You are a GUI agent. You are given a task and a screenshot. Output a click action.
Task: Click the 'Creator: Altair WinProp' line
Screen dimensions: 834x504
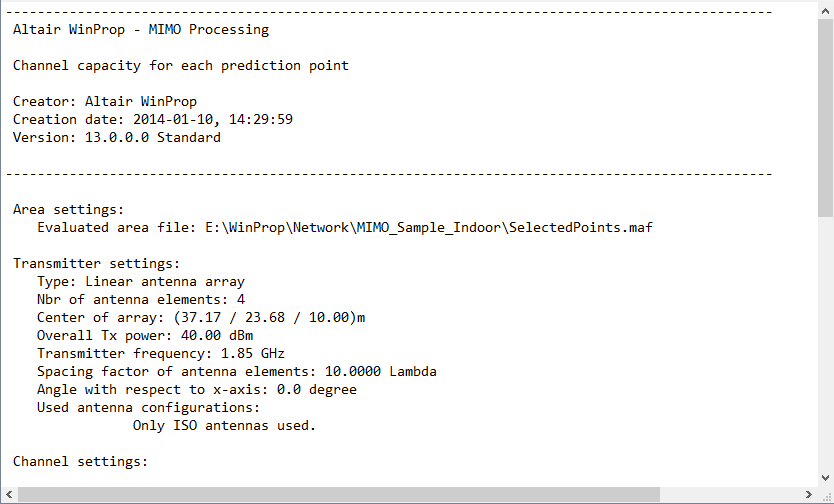point(105,102)
